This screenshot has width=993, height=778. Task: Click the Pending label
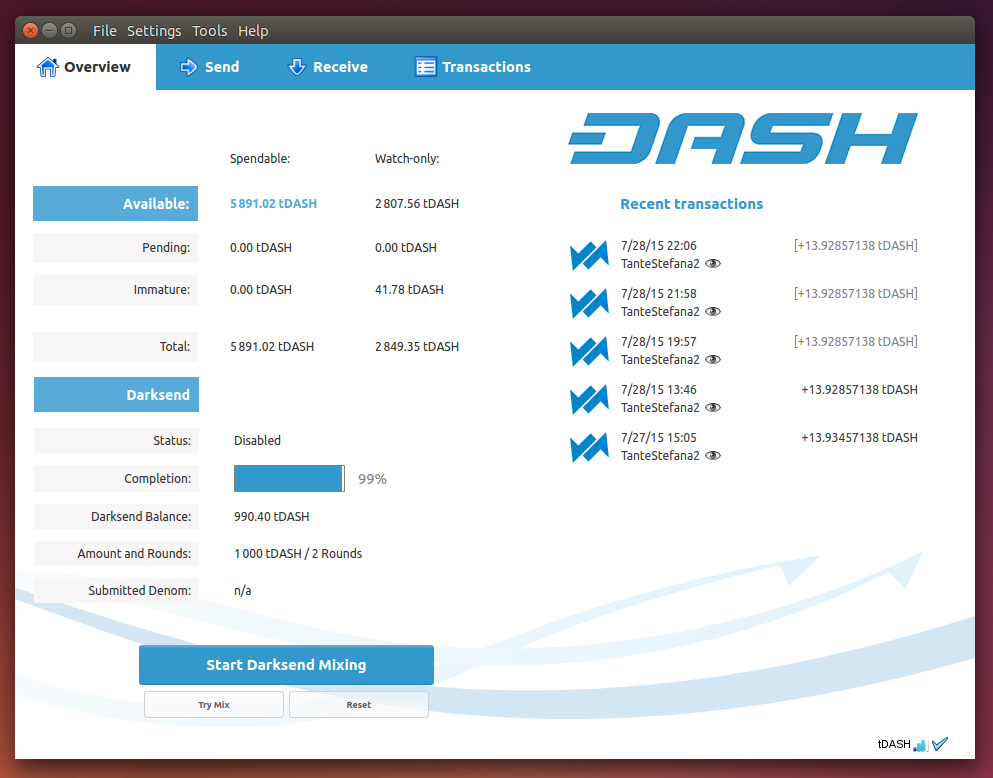tap(115, 248)
